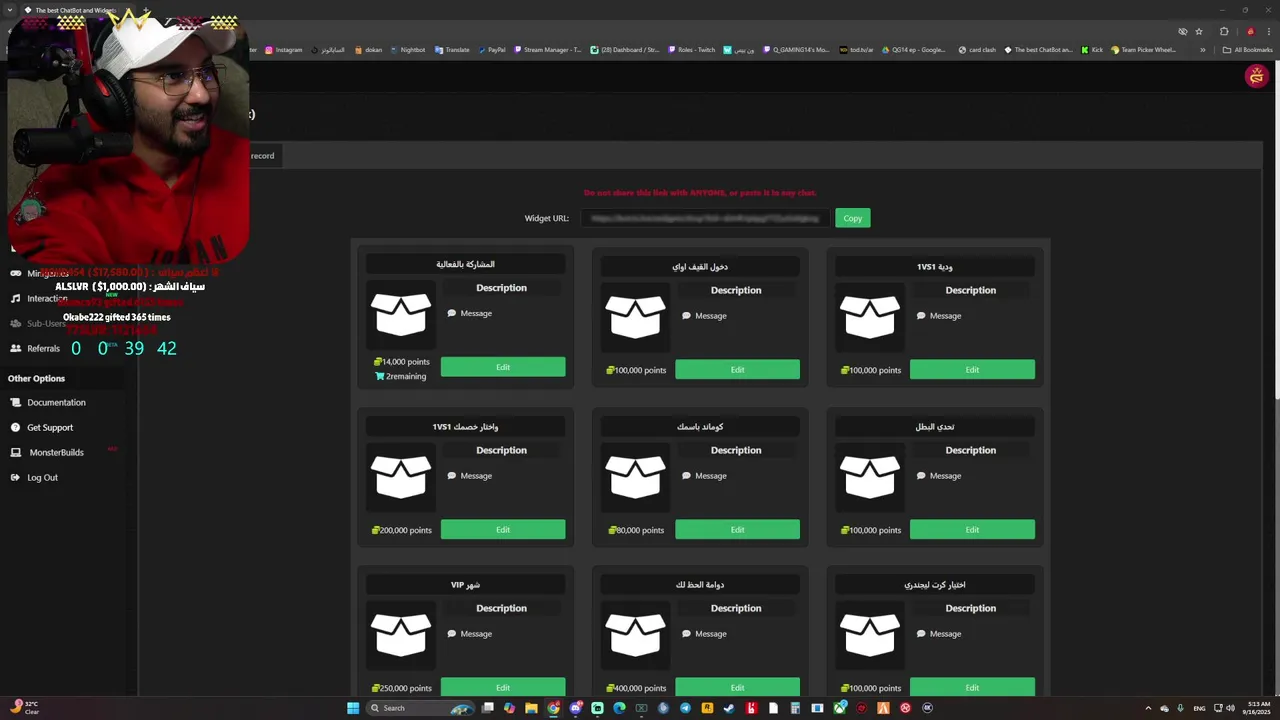1280x720 pixels.
Task: Open Discord from the taskbar
Action: click(x=575, y=708)
